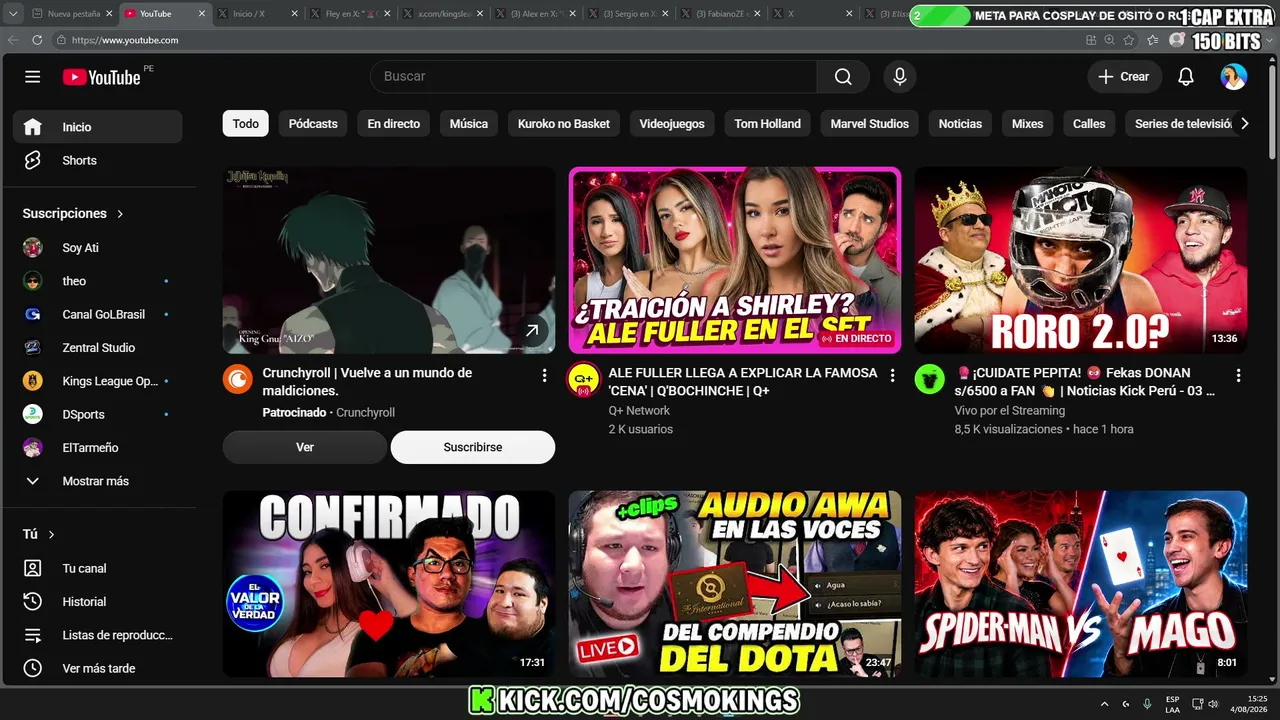Select the Noticias filter chip
Image resolution: width=1280 pixels, height=720 pixels.
(x=960, y=124)
